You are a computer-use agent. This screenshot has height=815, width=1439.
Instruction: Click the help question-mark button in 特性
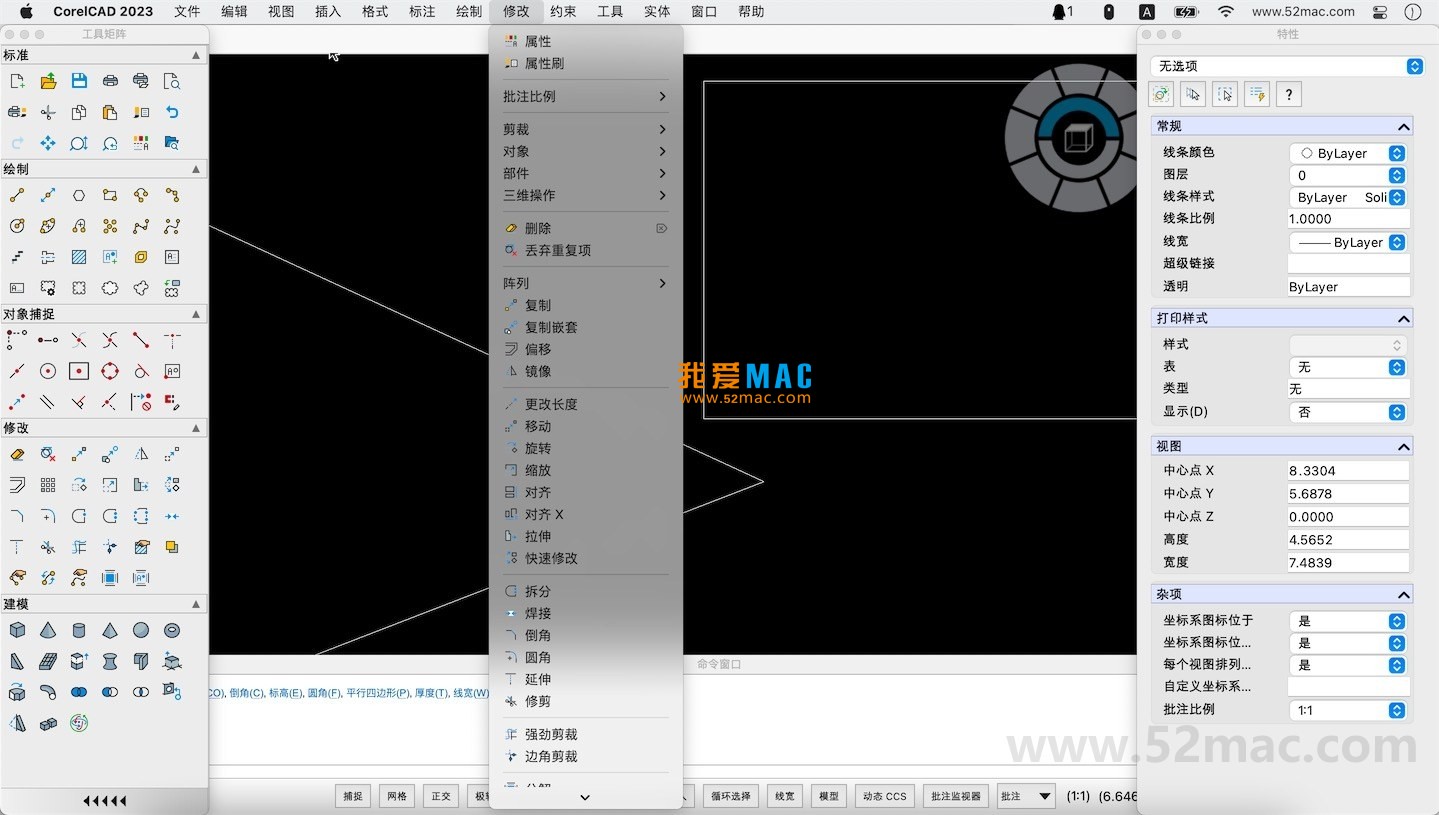(x=1289, y=95)
